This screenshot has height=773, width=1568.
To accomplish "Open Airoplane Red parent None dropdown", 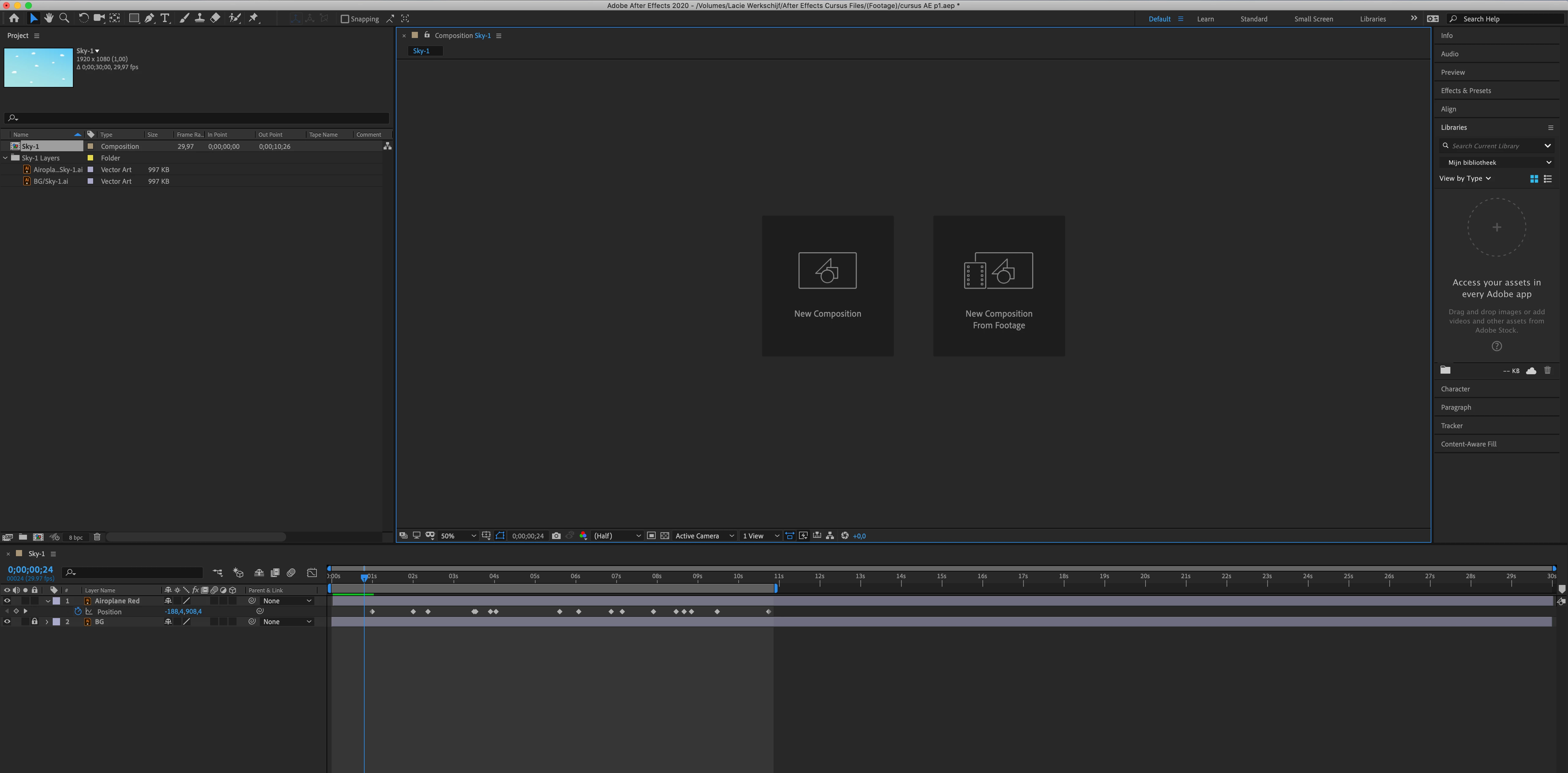I will click(287, 601).
